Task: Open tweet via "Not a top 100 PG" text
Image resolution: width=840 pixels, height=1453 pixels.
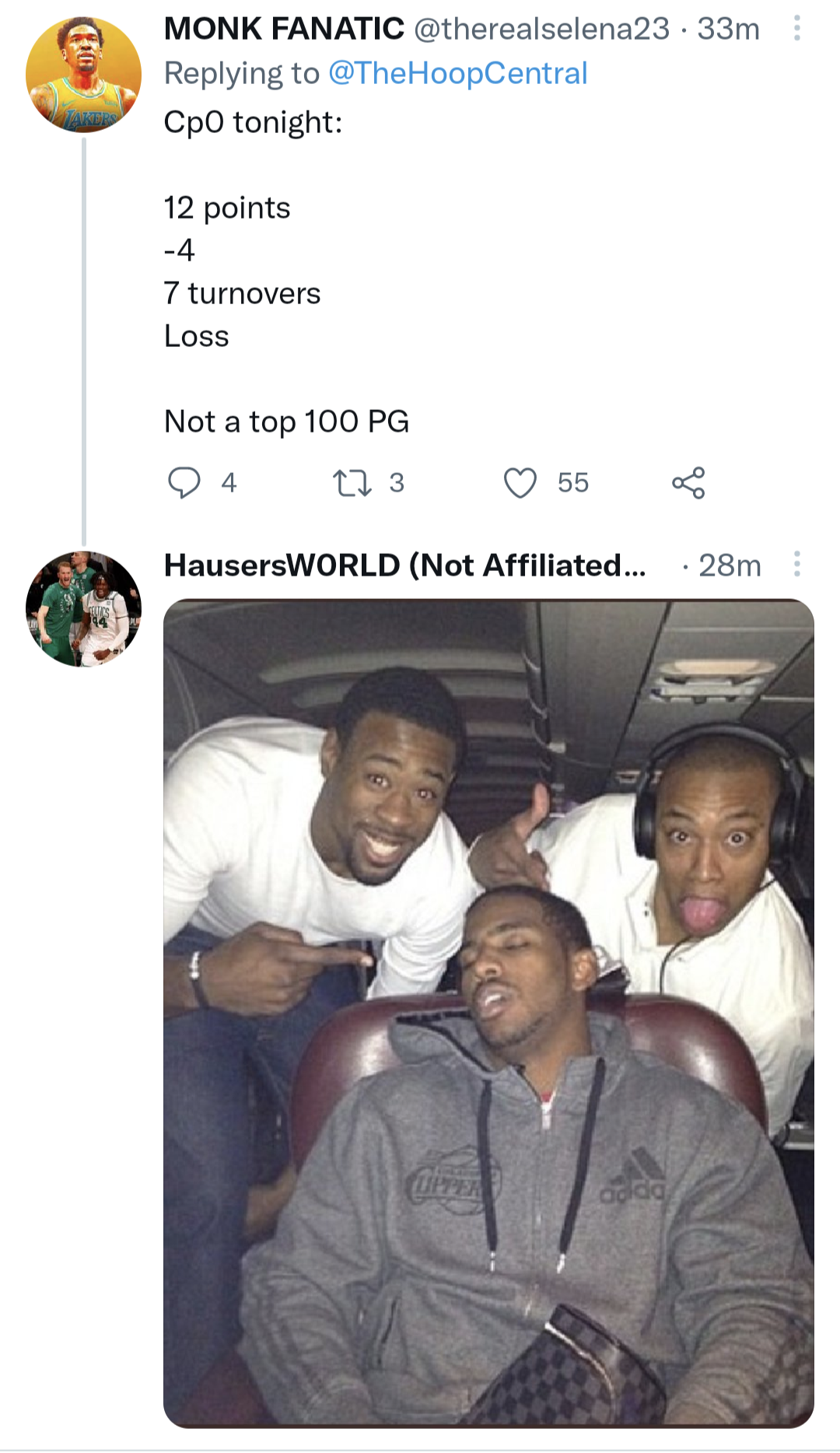Action: tap(286, 422)
